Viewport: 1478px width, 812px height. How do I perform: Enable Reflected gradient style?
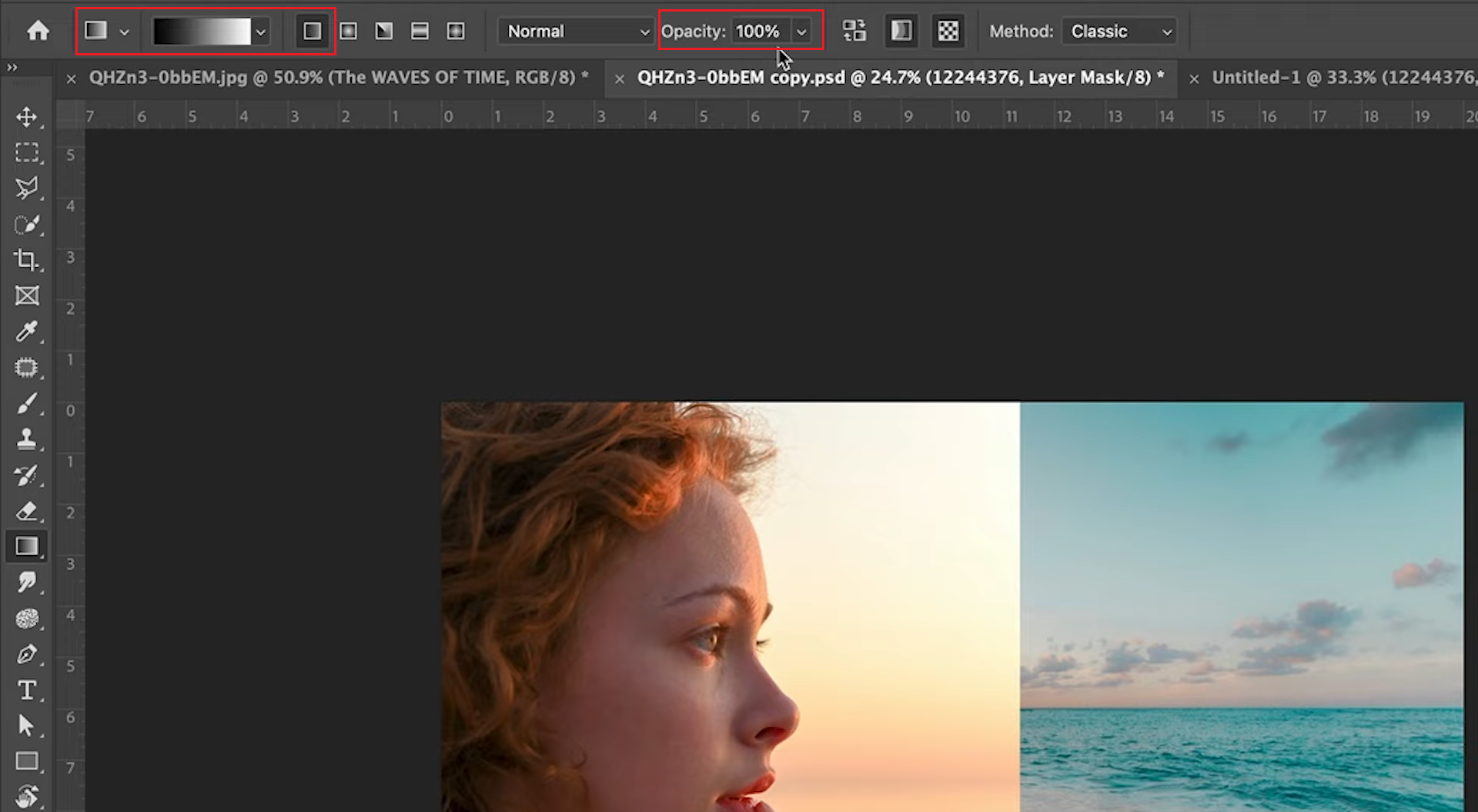420,31
